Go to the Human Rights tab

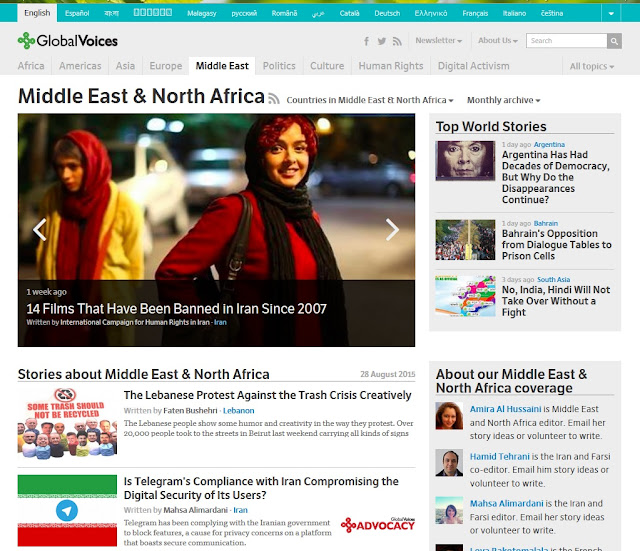point(391,66)
